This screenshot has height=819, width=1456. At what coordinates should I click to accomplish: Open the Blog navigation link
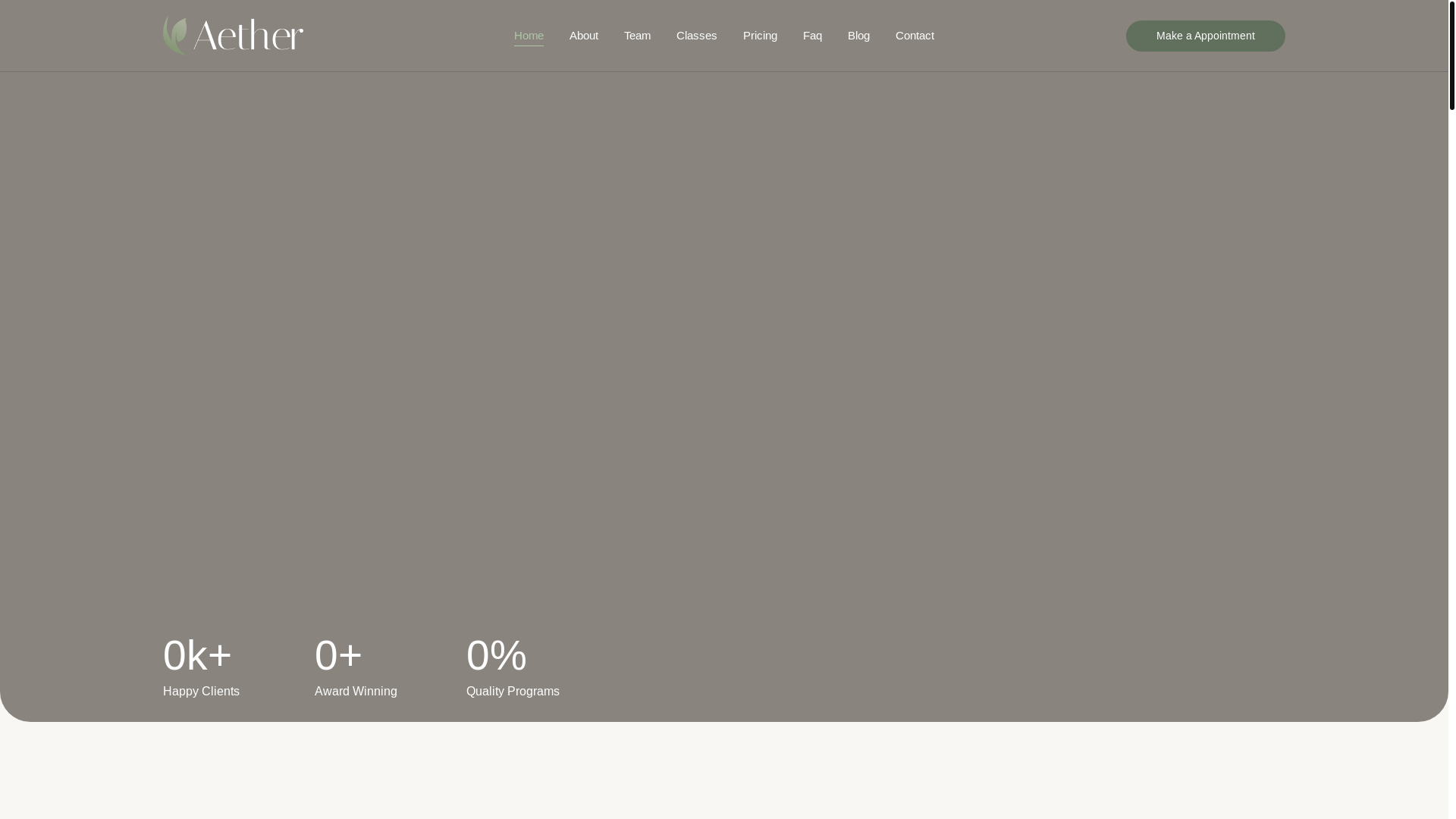(858, 36)
